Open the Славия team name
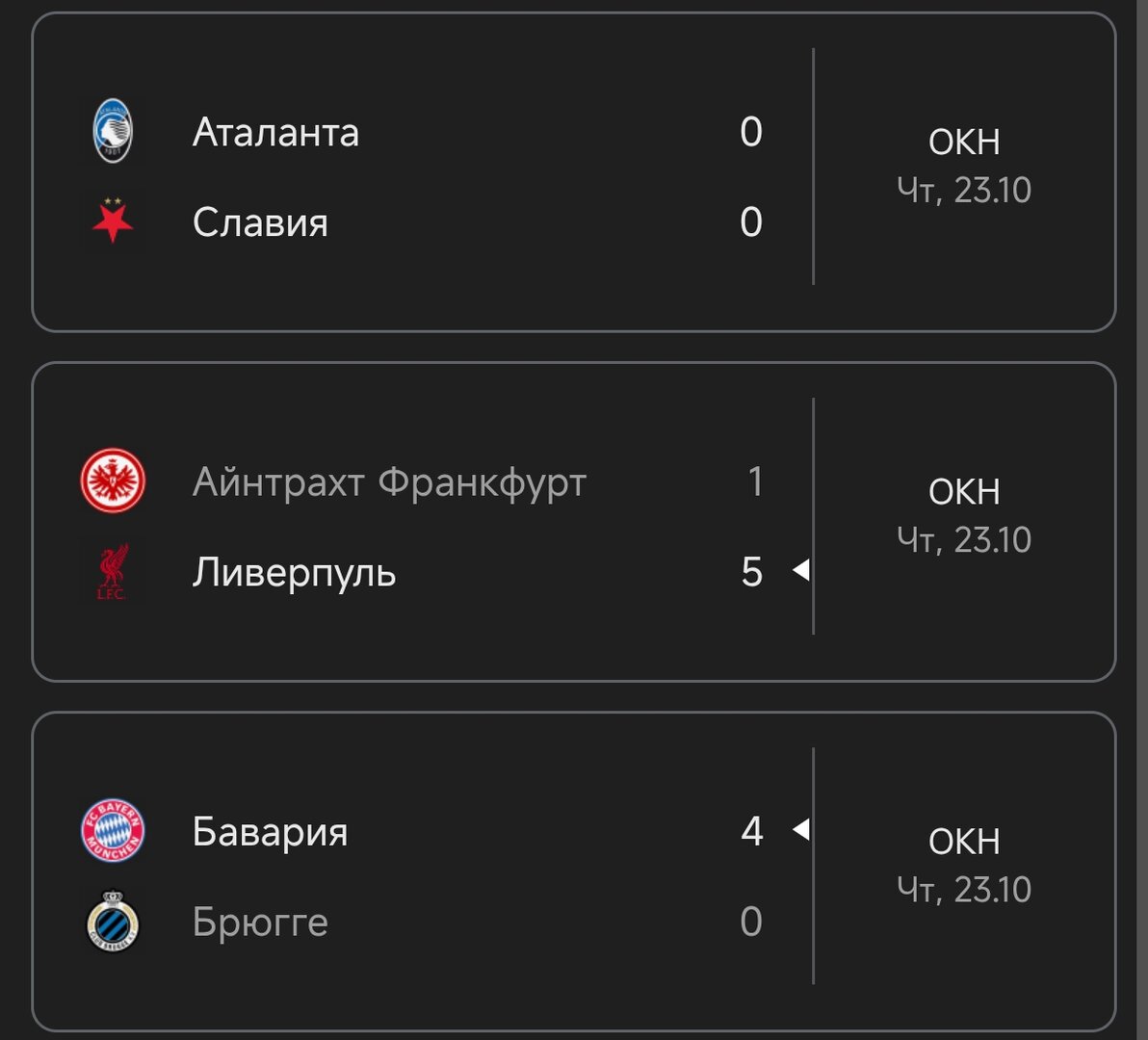 pyautogui.click(x=260, y=222)
